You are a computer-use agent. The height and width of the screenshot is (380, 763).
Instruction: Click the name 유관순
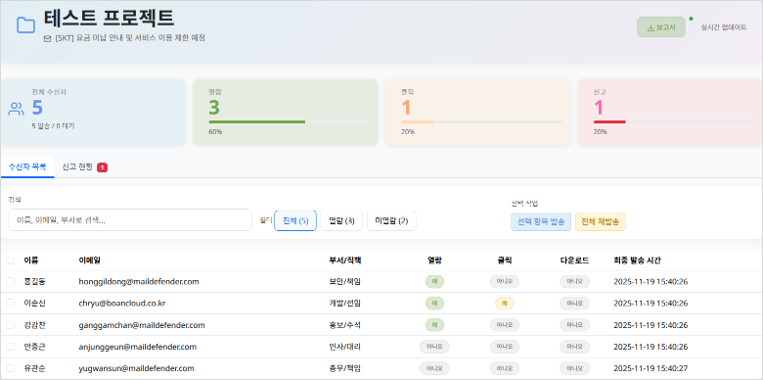point(35,368)
